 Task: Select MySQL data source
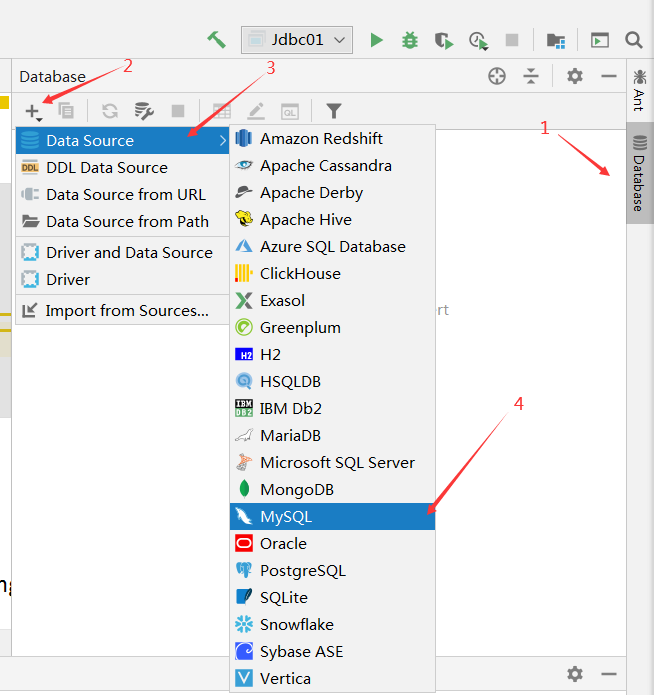(333, 517)
